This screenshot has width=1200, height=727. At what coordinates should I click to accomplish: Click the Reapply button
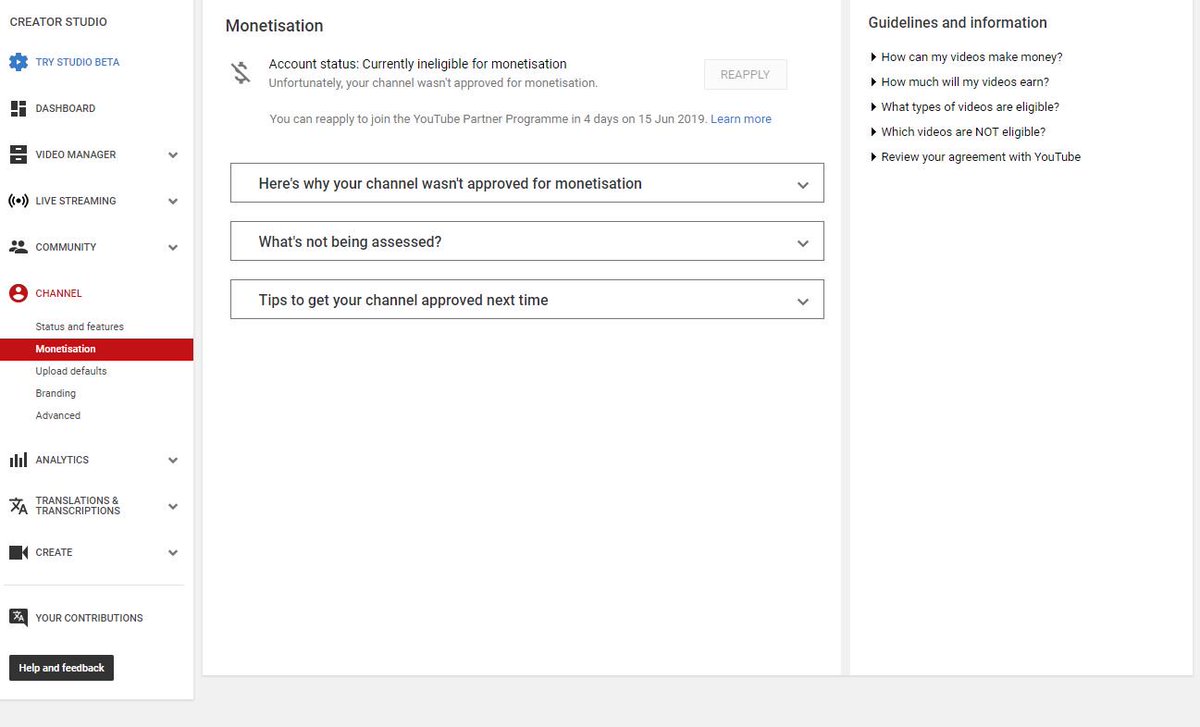click(745, 75)
